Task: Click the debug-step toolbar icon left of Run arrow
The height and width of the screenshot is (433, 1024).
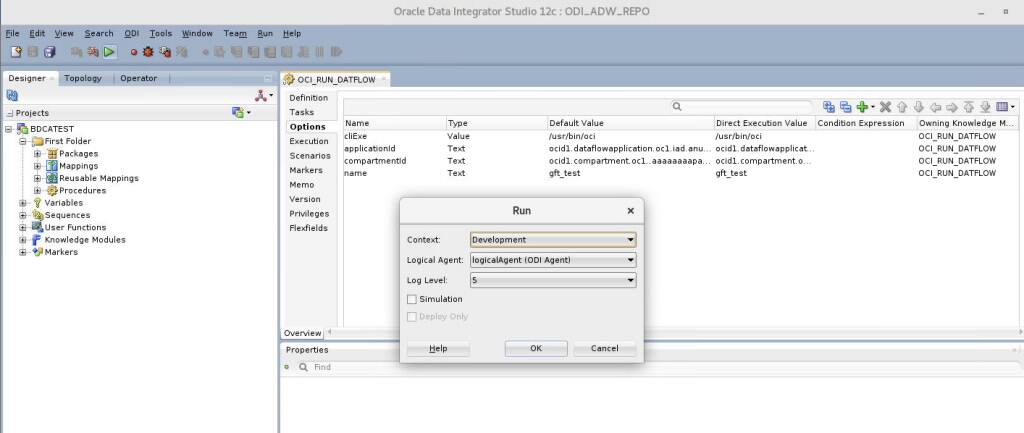Action: point(93,52)
